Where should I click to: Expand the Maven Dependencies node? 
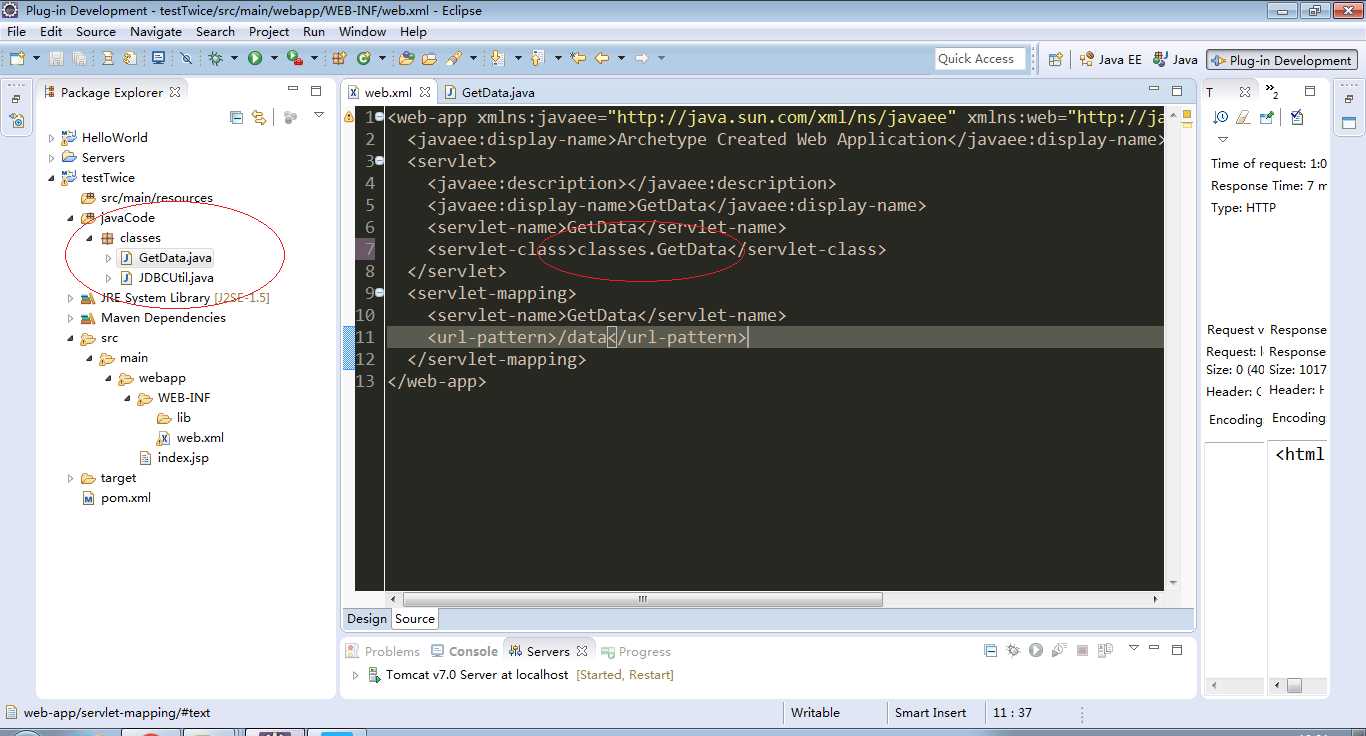(x=70, y=318)
